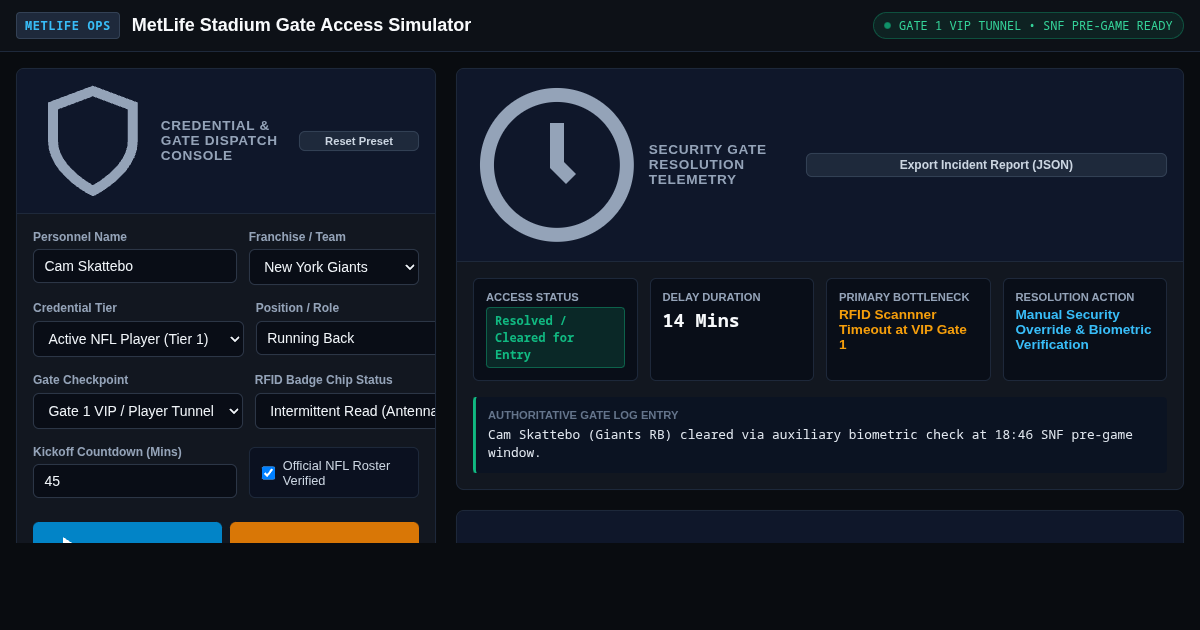
Task: Select the Kickoff Countdown minutes field
Action: click(x=135, y=481)
